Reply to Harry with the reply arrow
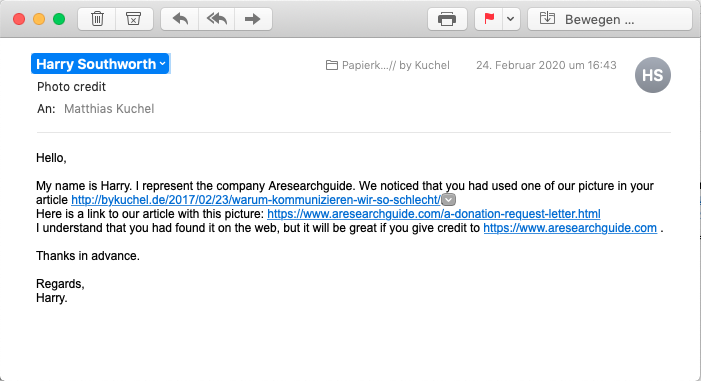 click(x=180, y=19)
